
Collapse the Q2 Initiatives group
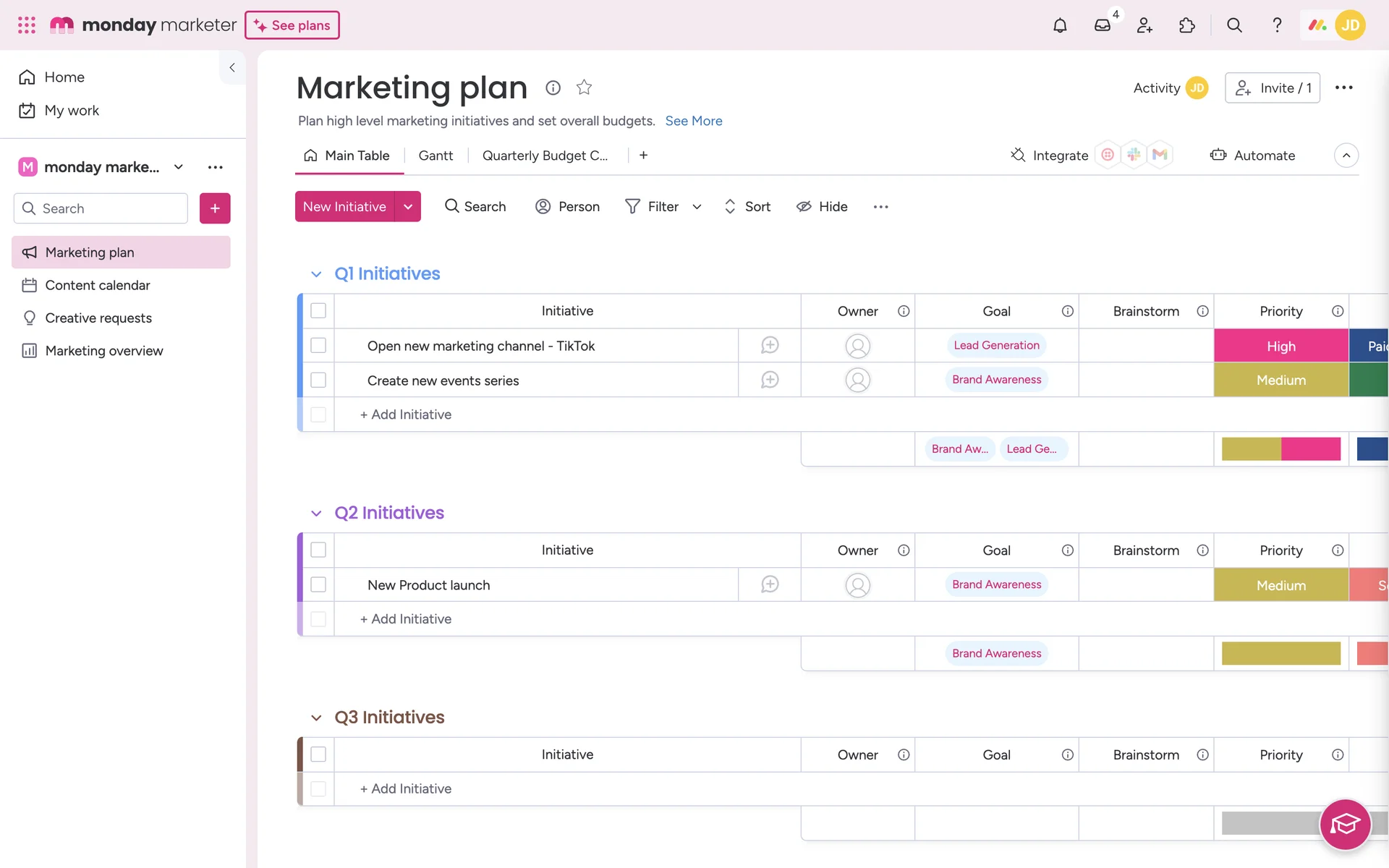pos(316,514)
